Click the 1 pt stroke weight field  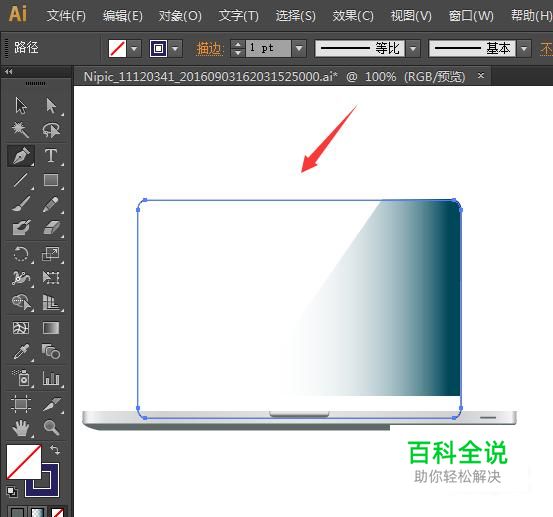pyautogui.click(x=268, y=48)
